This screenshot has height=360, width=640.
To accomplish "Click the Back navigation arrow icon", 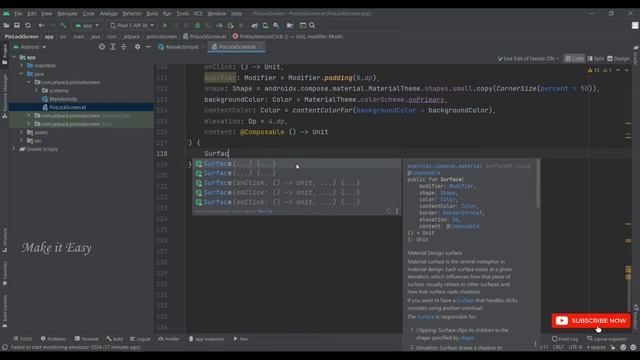I will 41,25.
